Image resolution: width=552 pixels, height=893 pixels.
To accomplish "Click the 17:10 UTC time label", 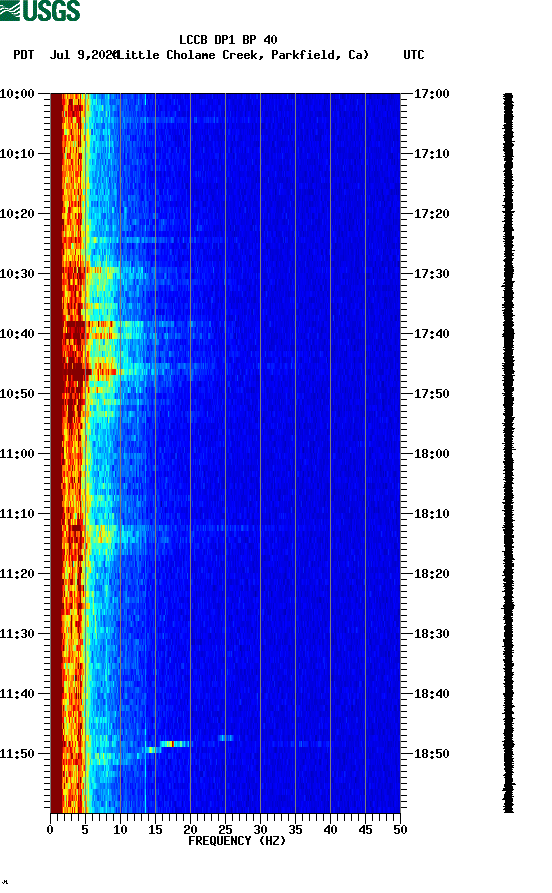I will click(x=431, y=154).
